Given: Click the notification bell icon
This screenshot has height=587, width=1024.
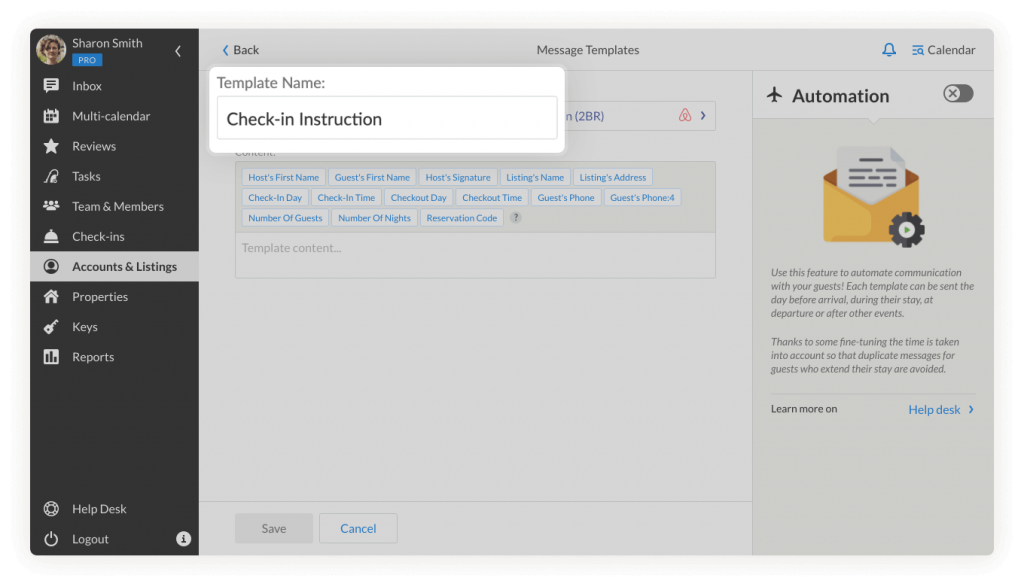Looking at the screenshot, I should (890, 49).
